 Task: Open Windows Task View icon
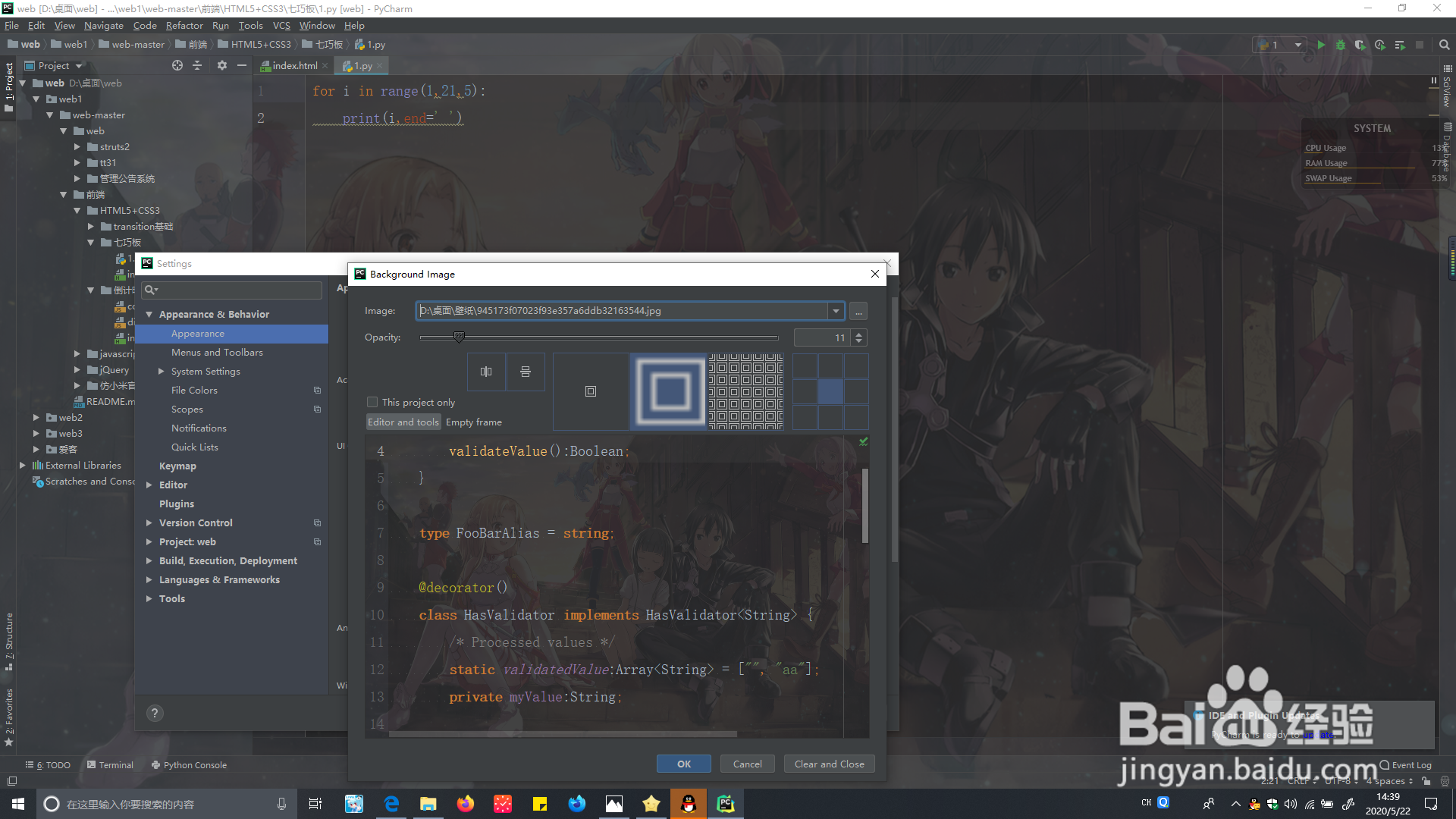(x=315, y=804)
